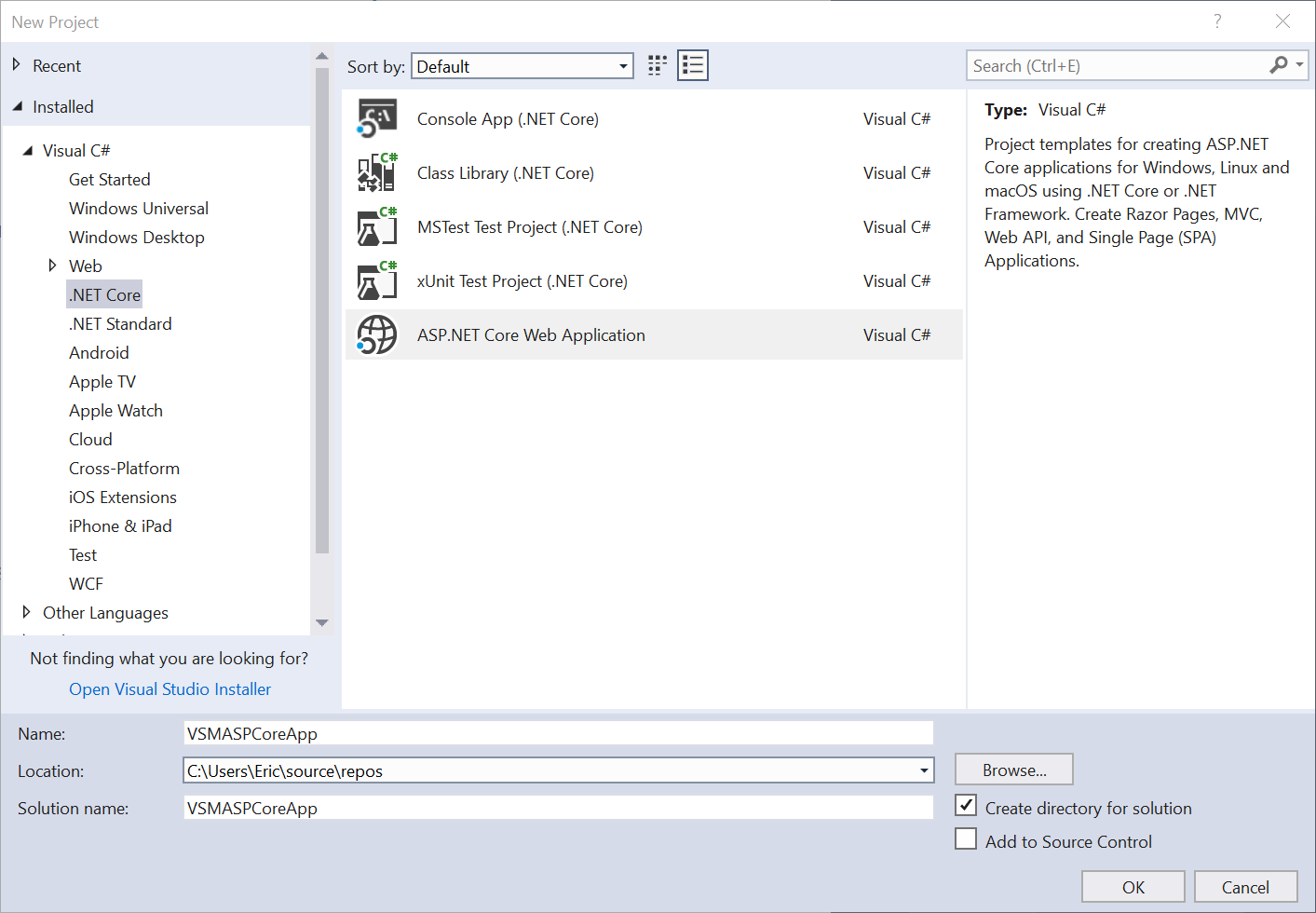Image resolution: width=1316 pixels, height=913 pixels.
Task: Expand the Other Languages node
Action: [x=26, y=612]
